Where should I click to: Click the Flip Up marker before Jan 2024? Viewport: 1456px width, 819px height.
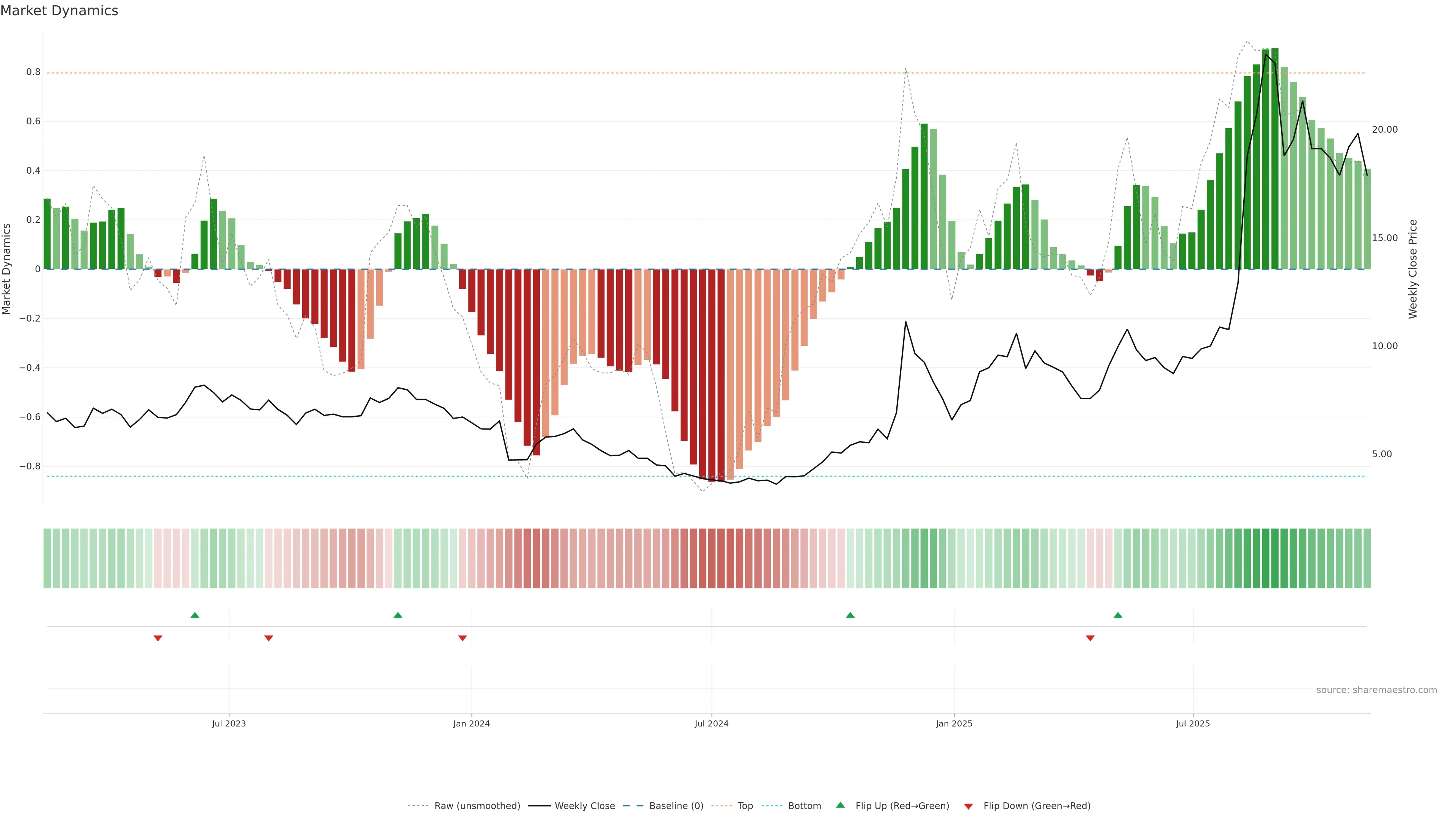[x=398, y=615]
